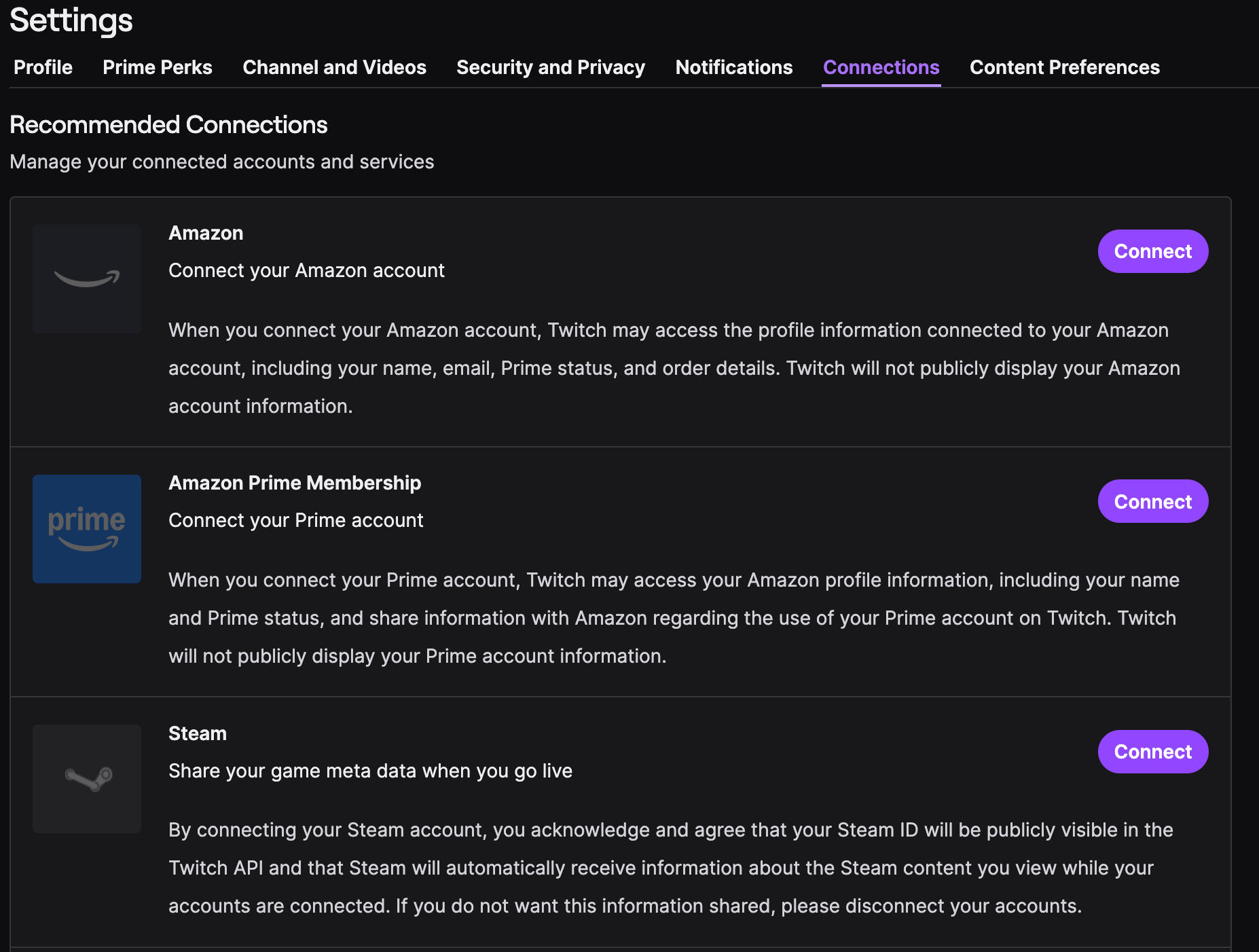The width and height of the screenshot is (1259, 952).
Task: Connect the Amazon Prime Membership
Action: [x=1152, y=501]
